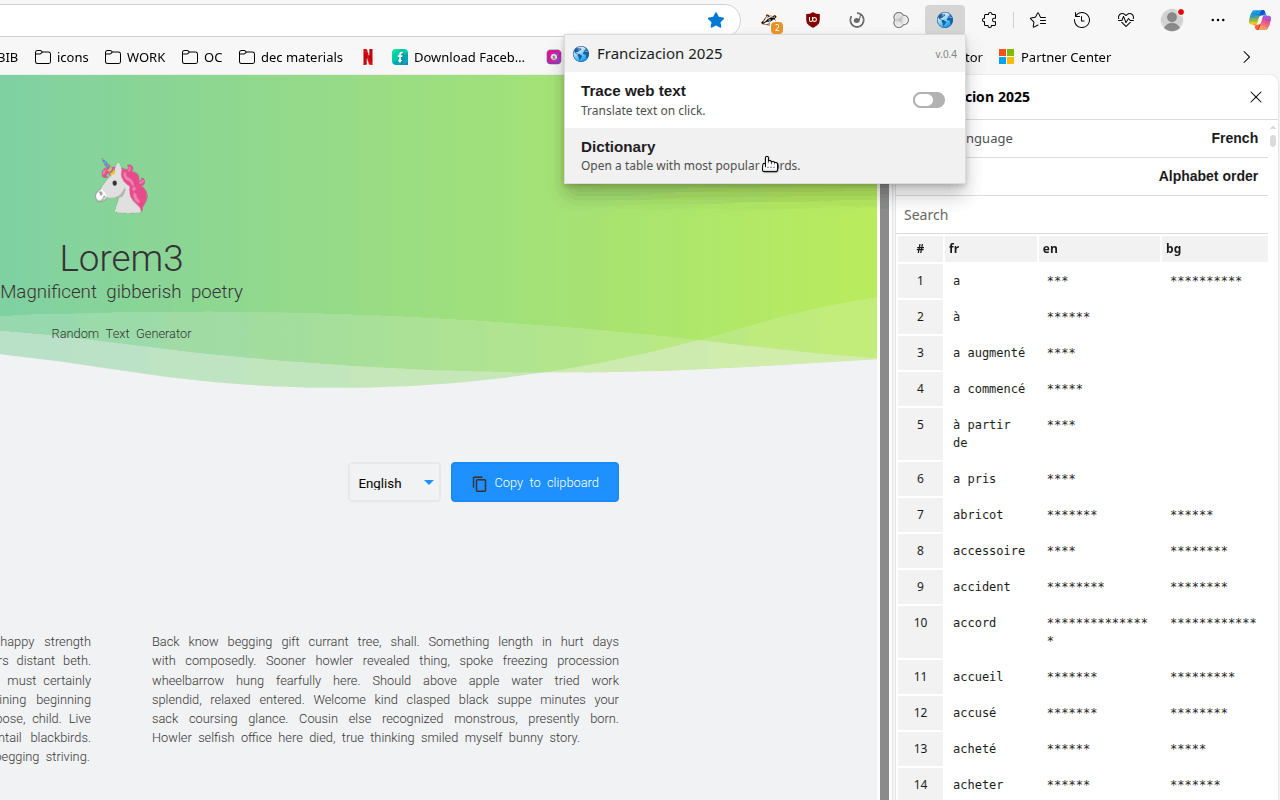The width and height of the screenshot is (1280, 800).
Task: Reveal hidden bg translation for accident
Action: click(x=1198, y=586)
